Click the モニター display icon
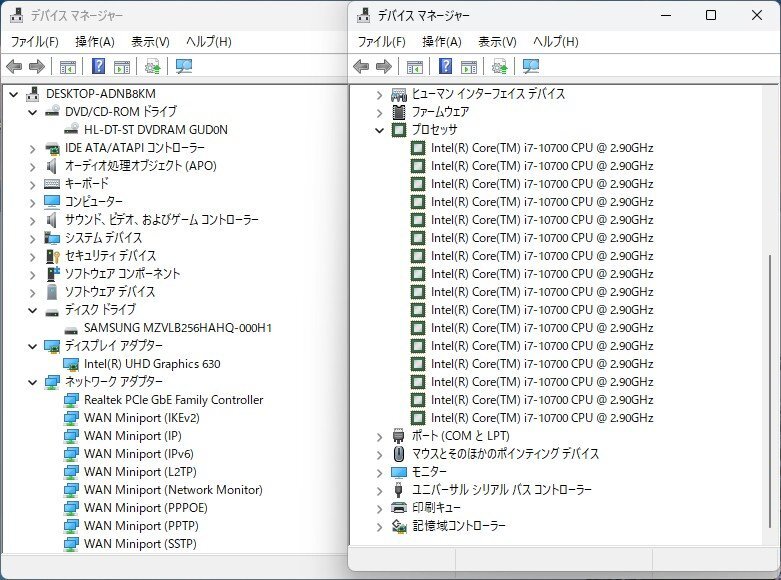 coord(399,472)
